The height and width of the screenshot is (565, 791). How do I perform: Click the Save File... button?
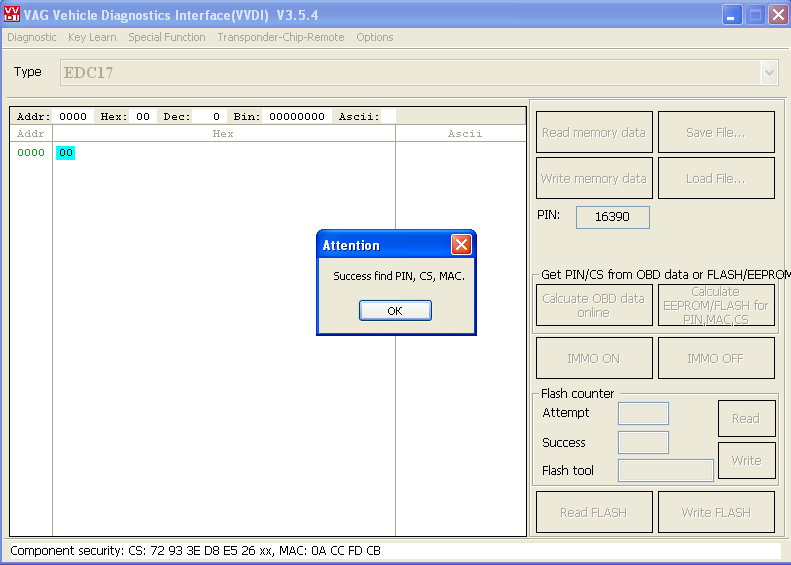[716, 132]
